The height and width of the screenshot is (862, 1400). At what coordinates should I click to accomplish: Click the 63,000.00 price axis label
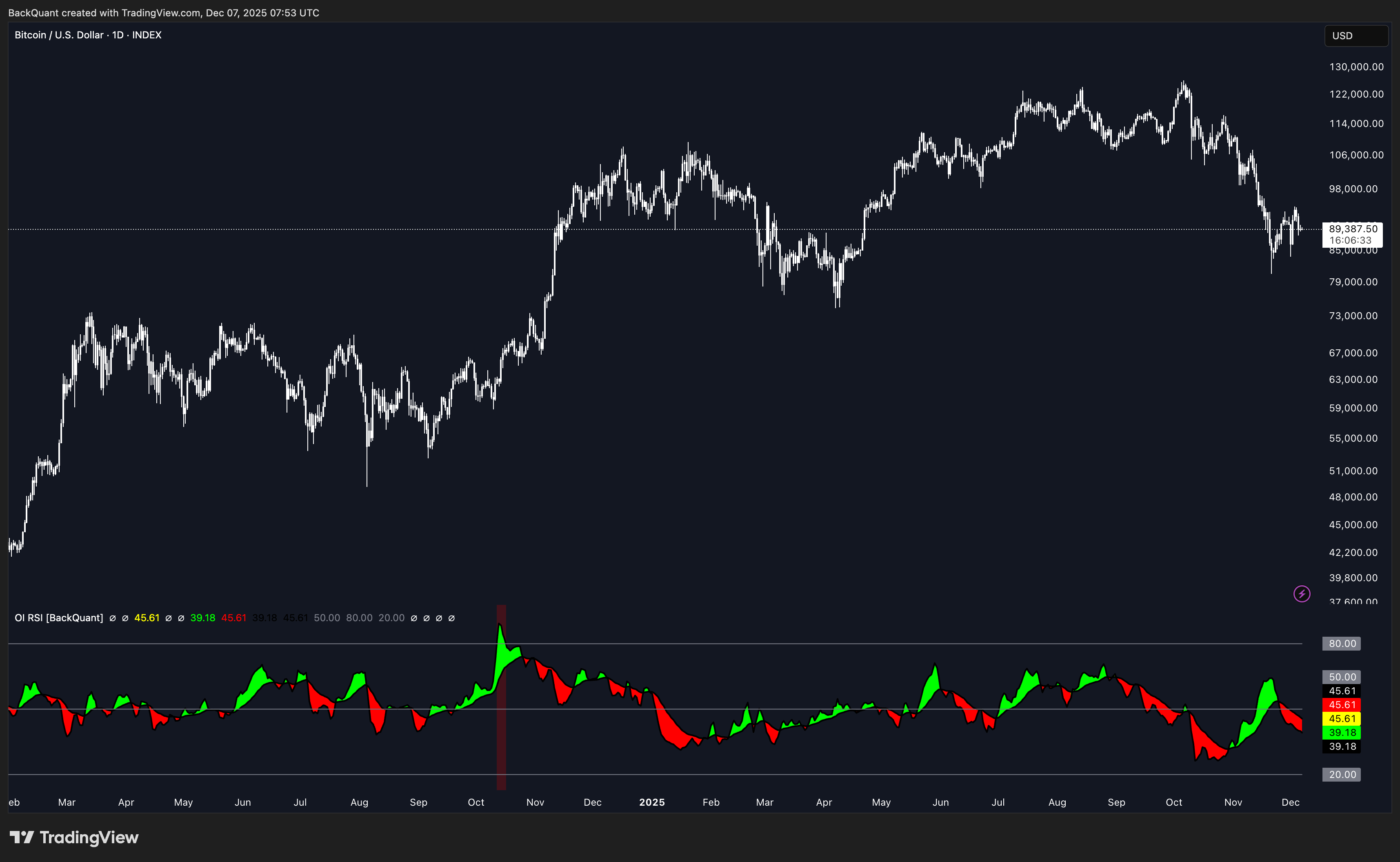tap(1353, 380)
